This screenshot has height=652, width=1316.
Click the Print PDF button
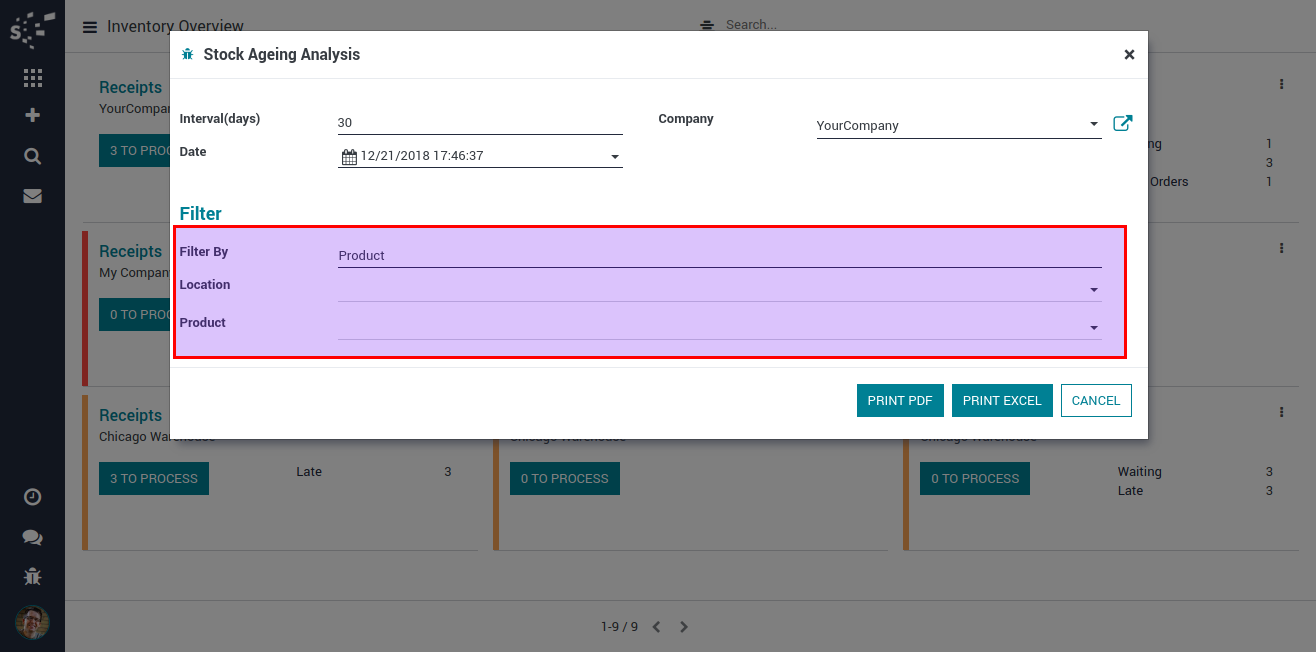pyautogui.click(x=899, y=400)
